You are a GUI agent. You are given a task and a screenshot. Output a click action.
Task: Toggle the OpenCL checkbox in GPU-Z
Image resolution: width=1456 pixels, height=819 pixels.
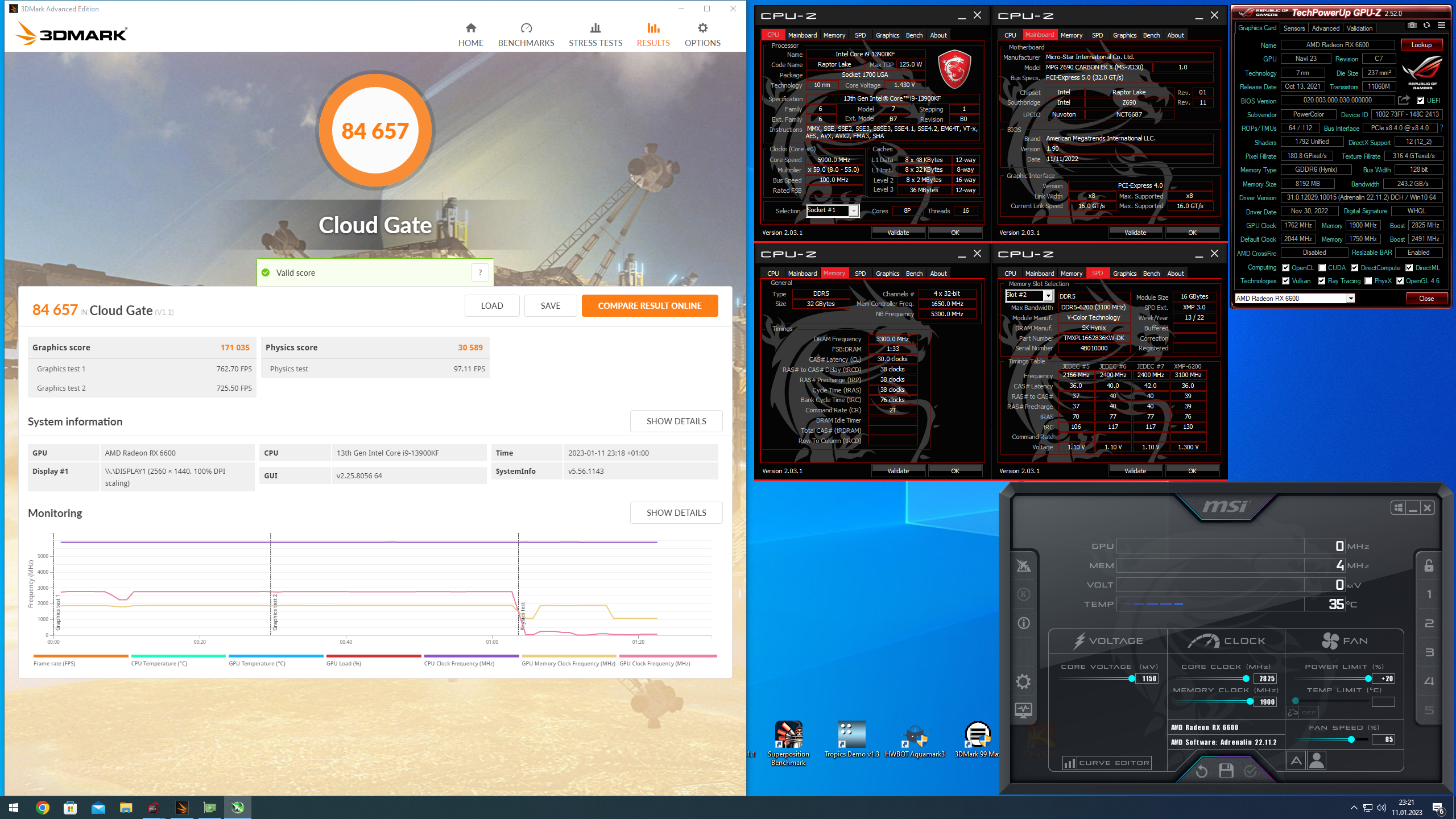(x=1286, y=268)
